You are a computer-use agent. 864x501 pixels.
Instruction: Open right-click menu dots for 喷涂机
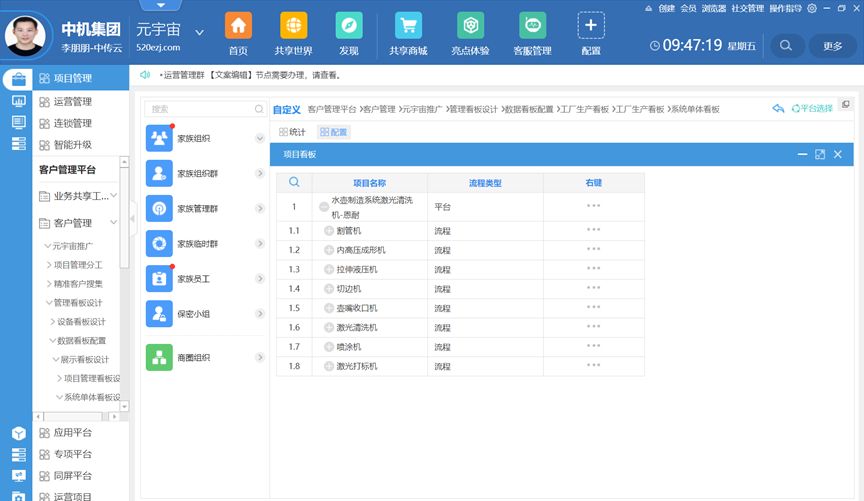594,346
